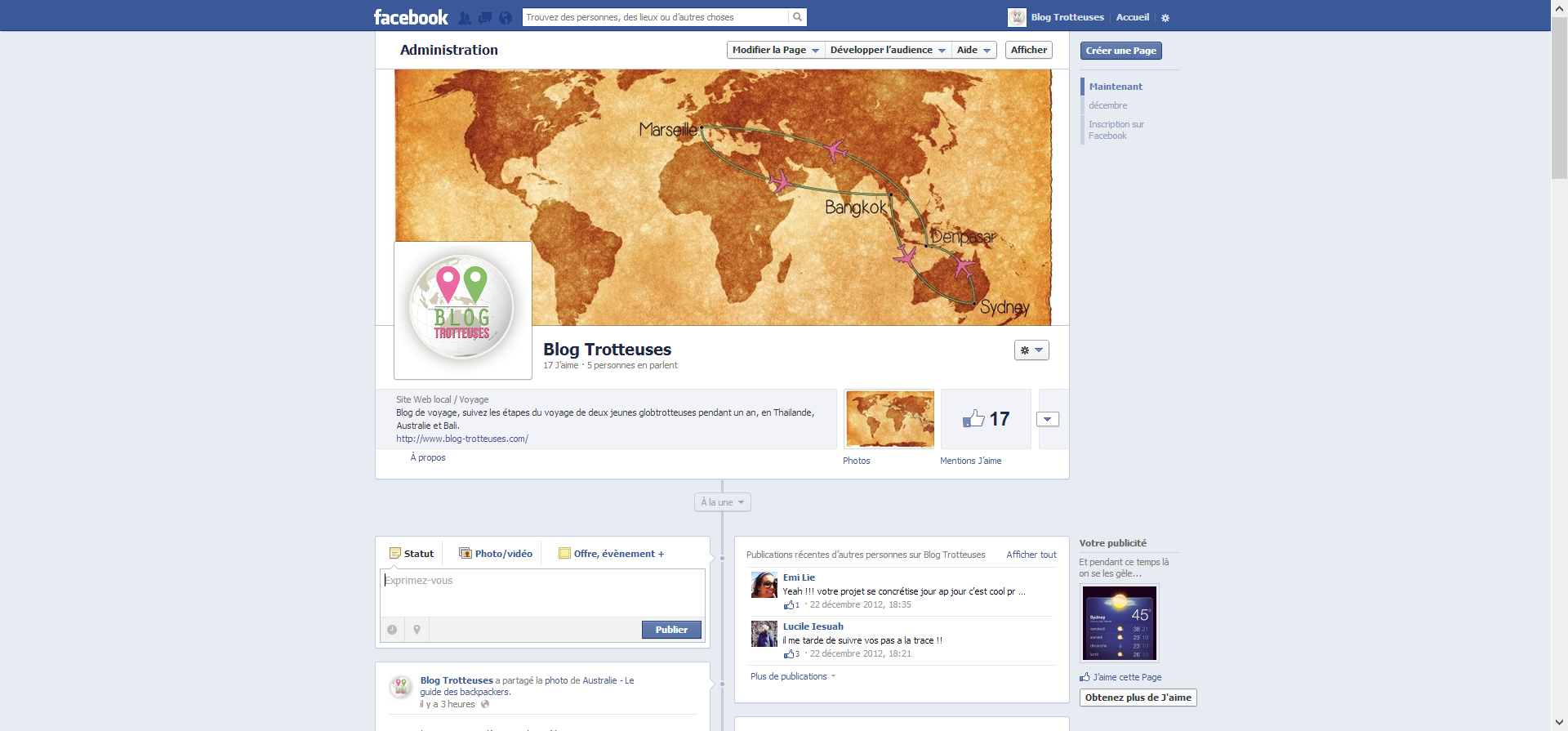
Task: Open the Aide dropdown
Action: [973, 50]
